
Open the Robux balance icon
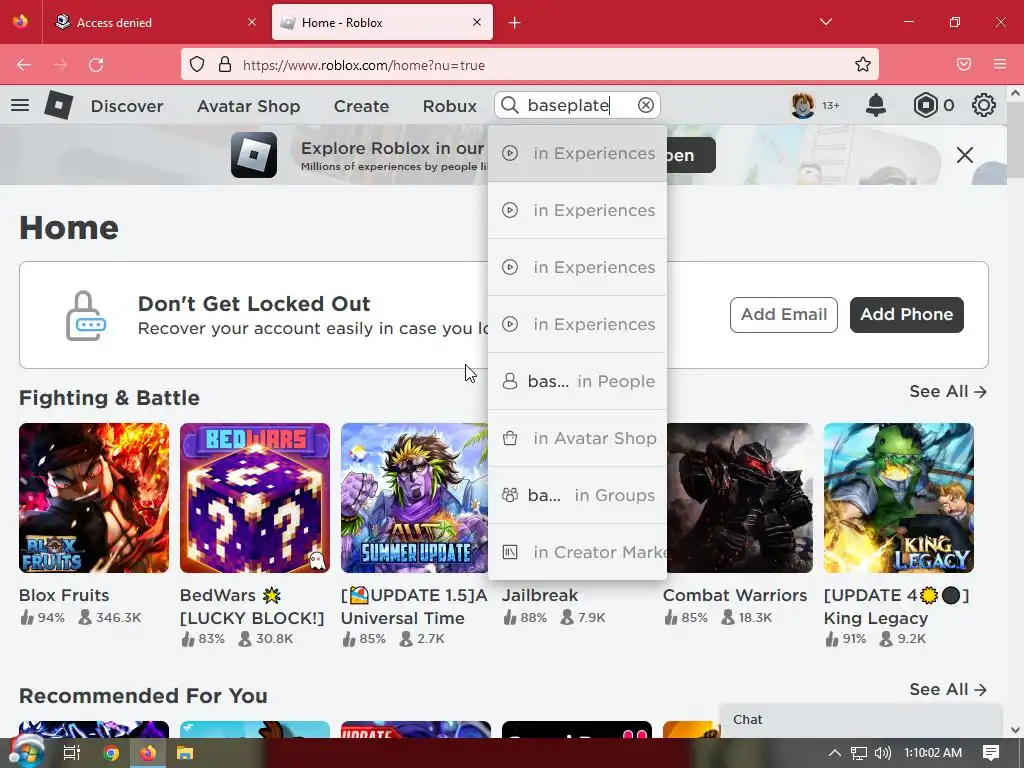click(925, 105)
